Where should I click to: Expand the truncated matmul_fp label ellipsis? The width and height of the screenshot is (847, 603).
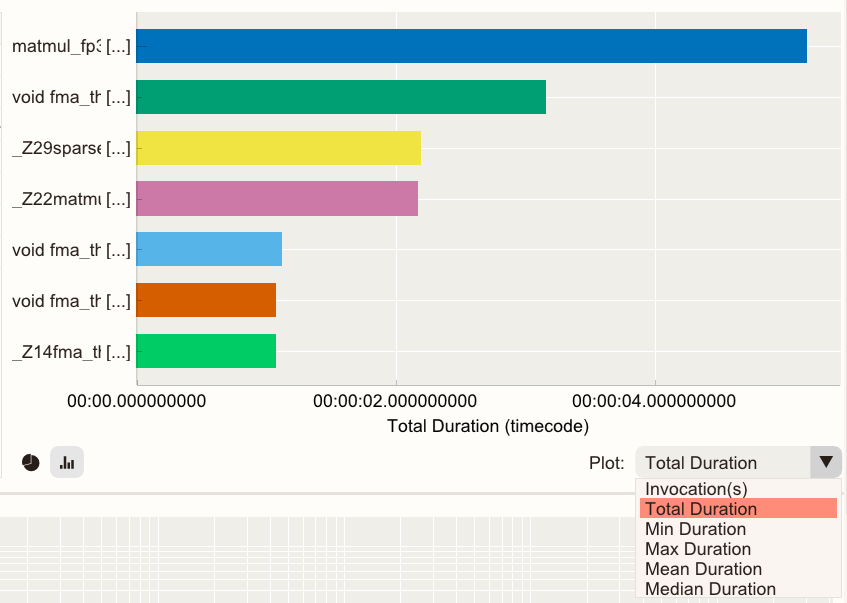118,46
